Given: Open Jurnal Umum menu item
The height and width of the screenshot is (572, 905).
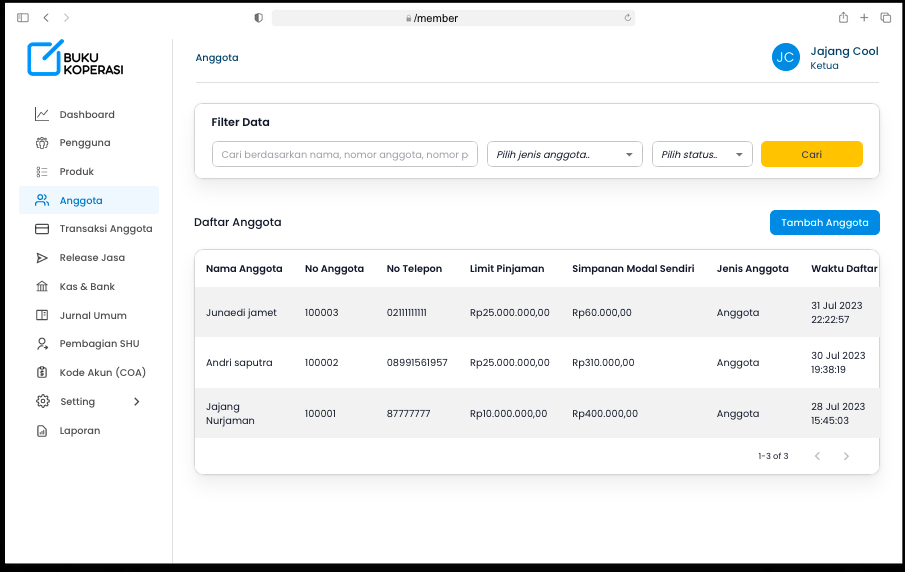Looking at the screenshot, I should coord(89,316).
